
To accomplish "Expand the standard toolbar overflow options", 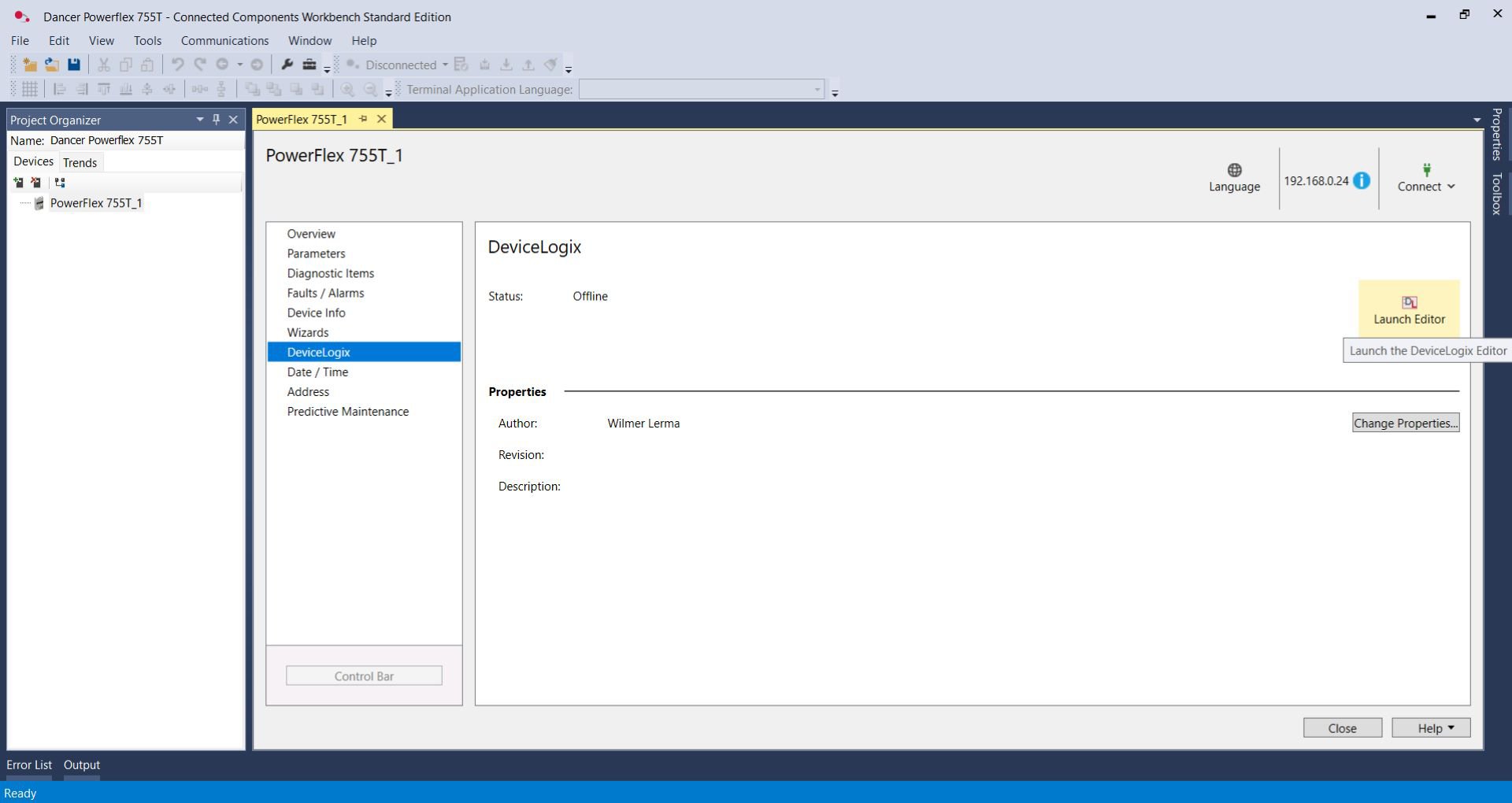I will [x=327, y=69].
